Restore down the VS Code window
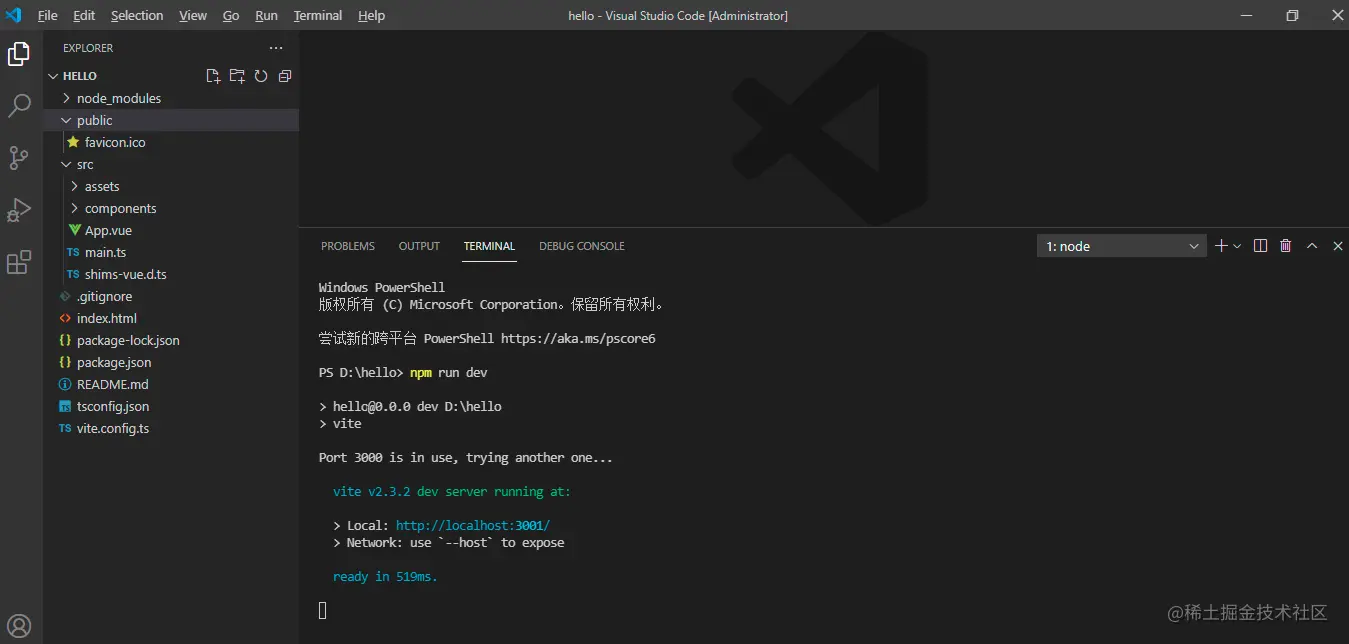This screenshot has width=1349, height=644. point(1292,15)
